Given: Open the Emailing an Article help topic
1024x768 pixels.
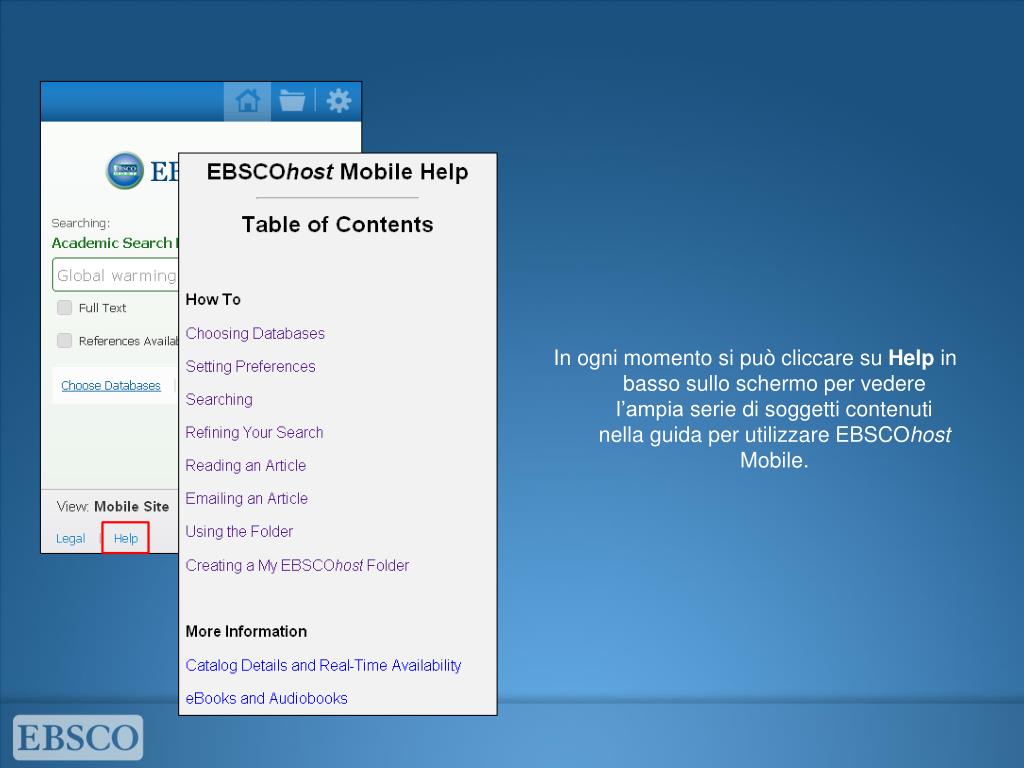Looking at the screenshot, I should pos(246,498).
